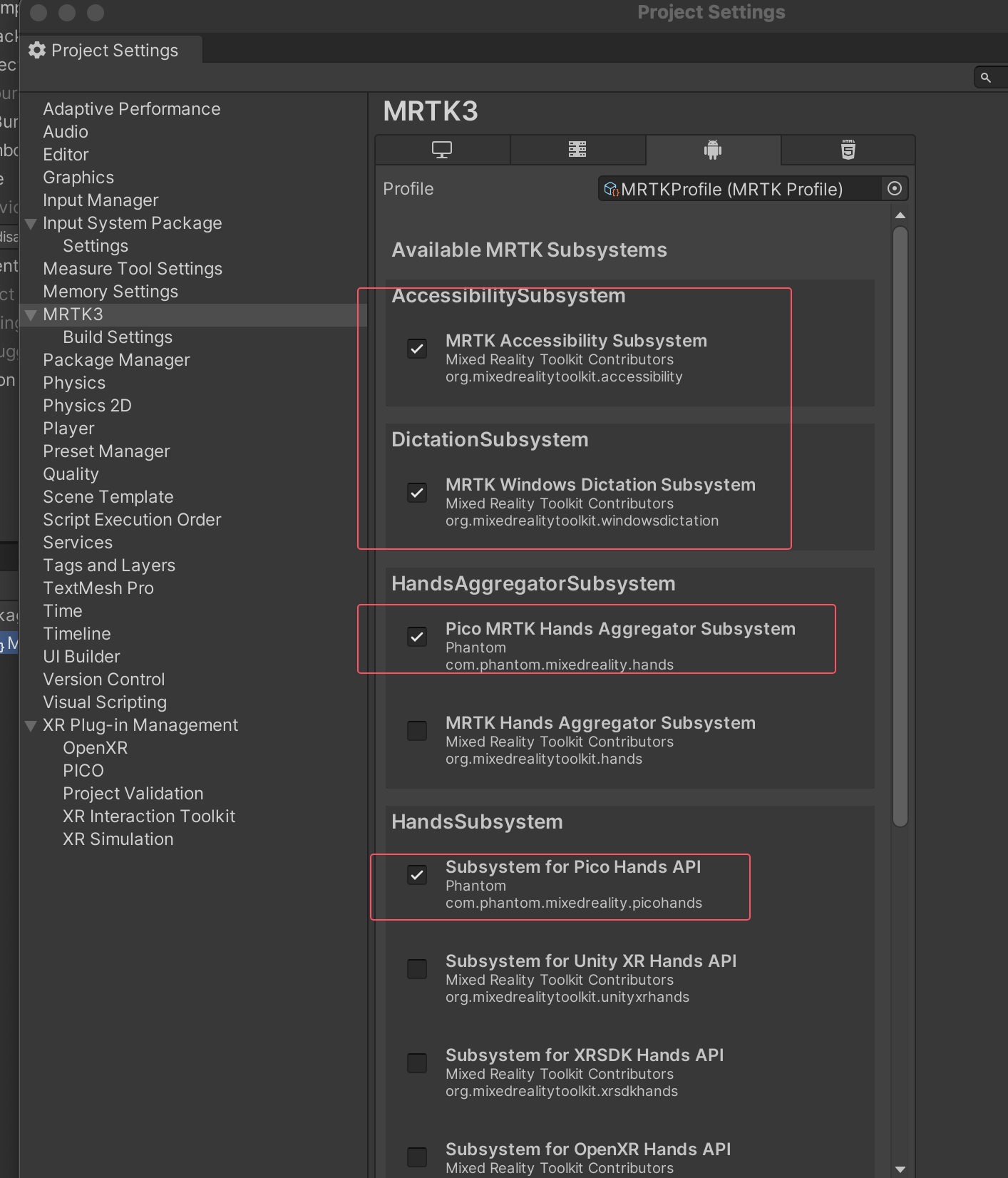Toggle MRTK Windows Dictation Subsystem checkbox
This screenshot has width=1008, height=1178.
pyautogui.click(x=417, y=493)
